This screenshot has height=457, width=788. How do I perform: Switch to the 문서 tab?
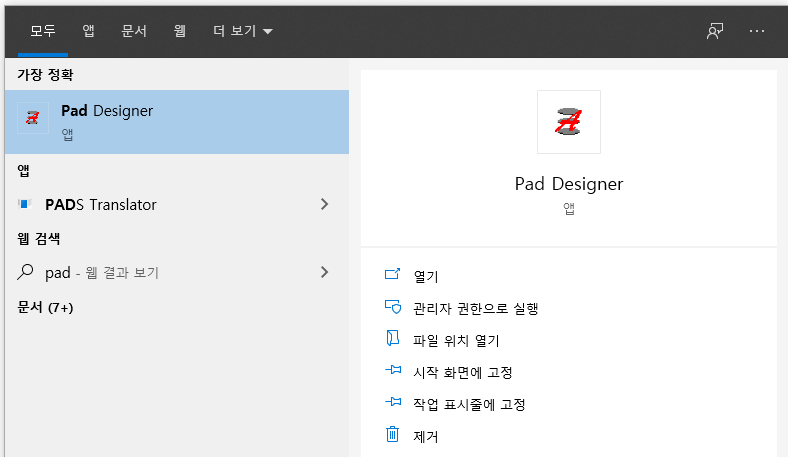pyautogui.click(x=134, y=31)
